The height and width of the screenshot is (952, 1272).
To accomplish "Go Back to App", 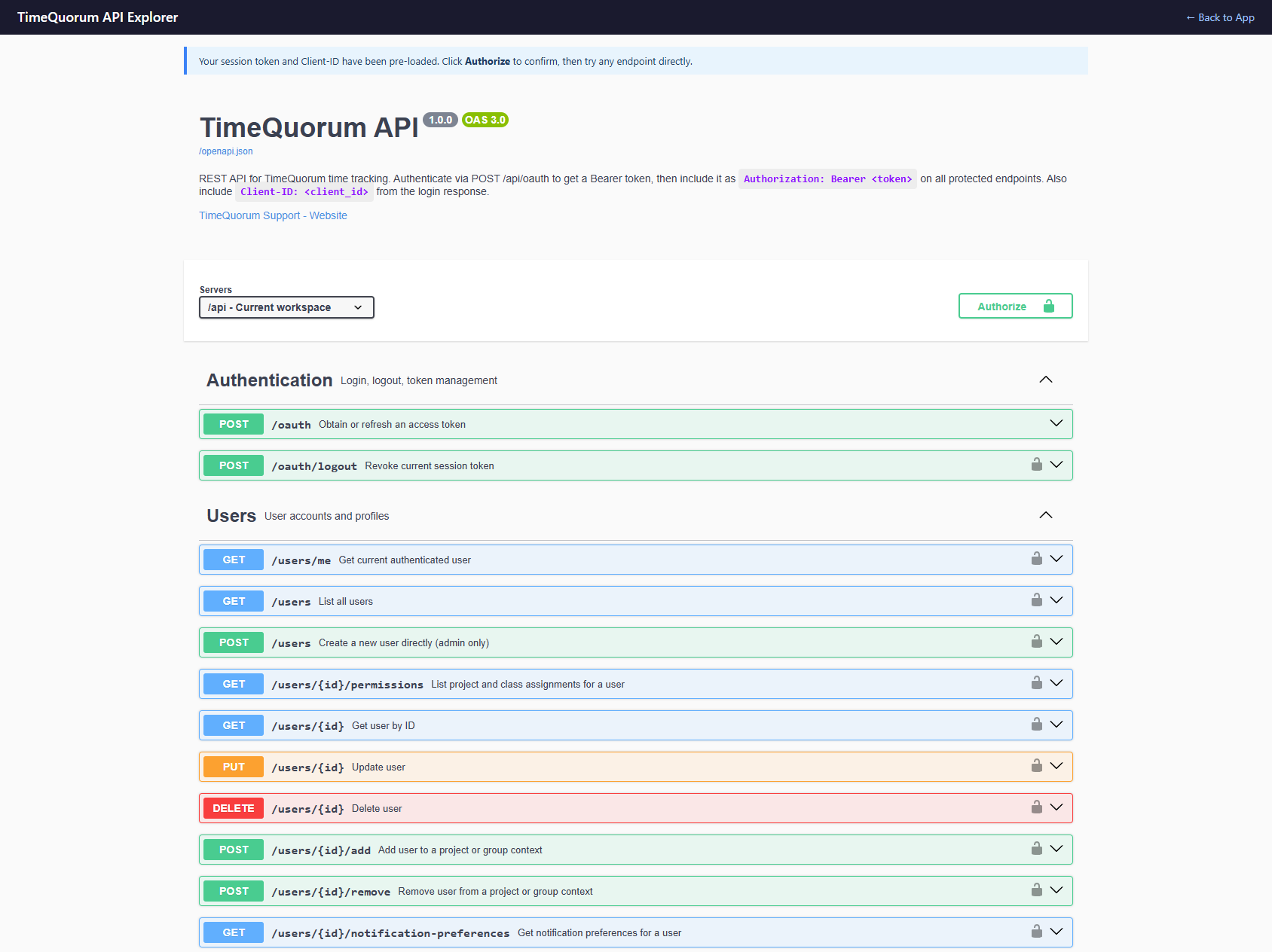I will click(1220, 17).
